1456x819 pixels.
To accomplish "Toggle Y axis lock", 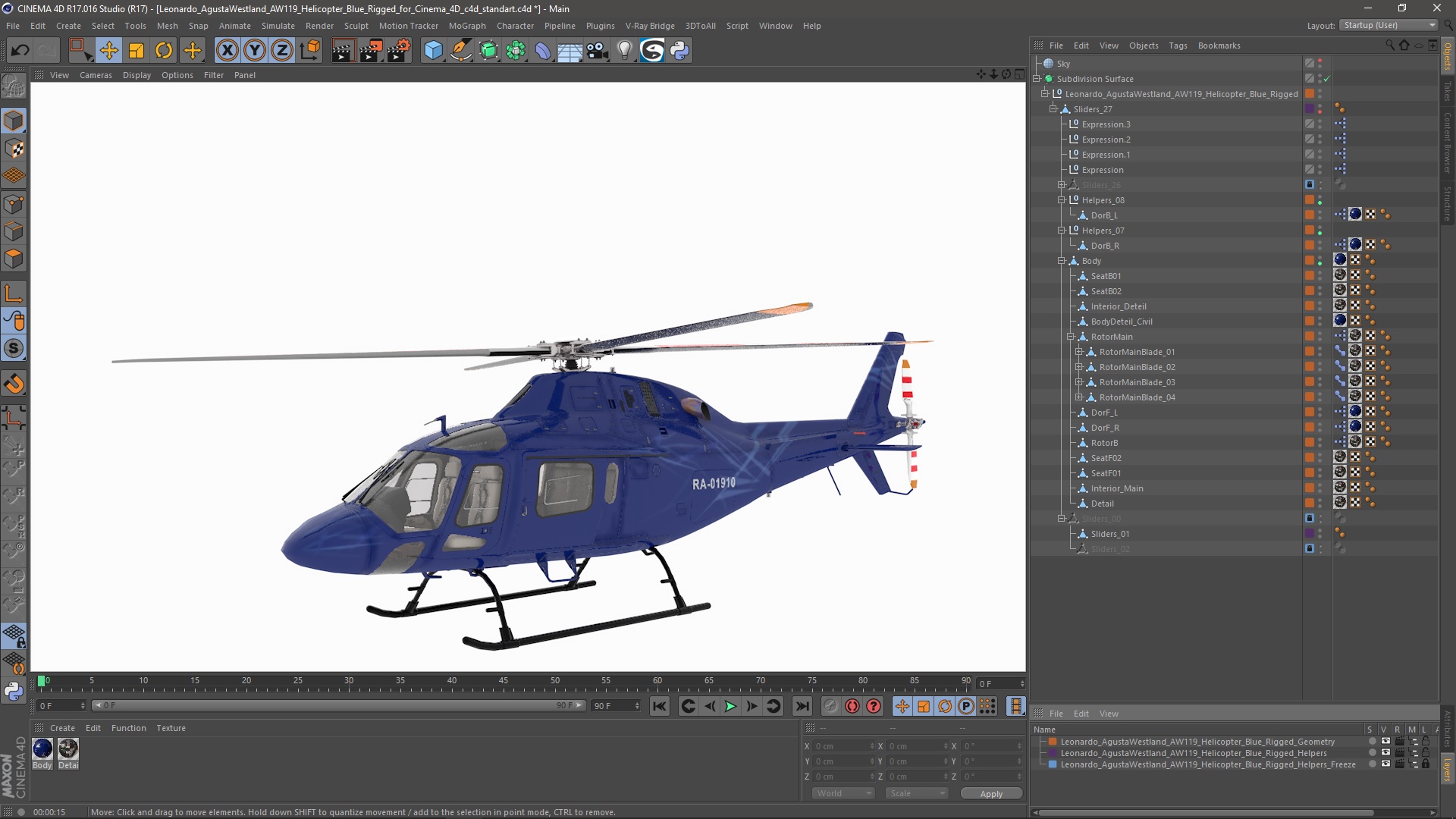I will pyautogui.click(x=255, y=51).
